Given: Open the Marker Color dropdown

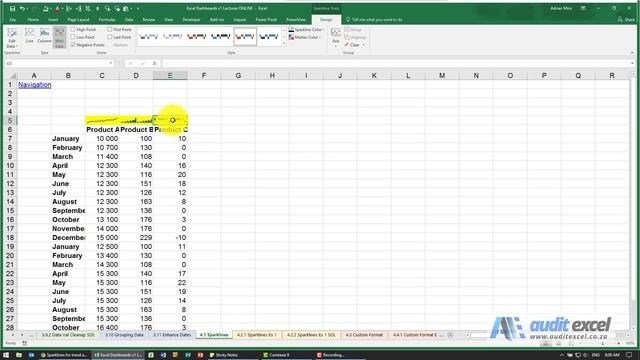Looking at the screenshot, I should tap(305, 37).
